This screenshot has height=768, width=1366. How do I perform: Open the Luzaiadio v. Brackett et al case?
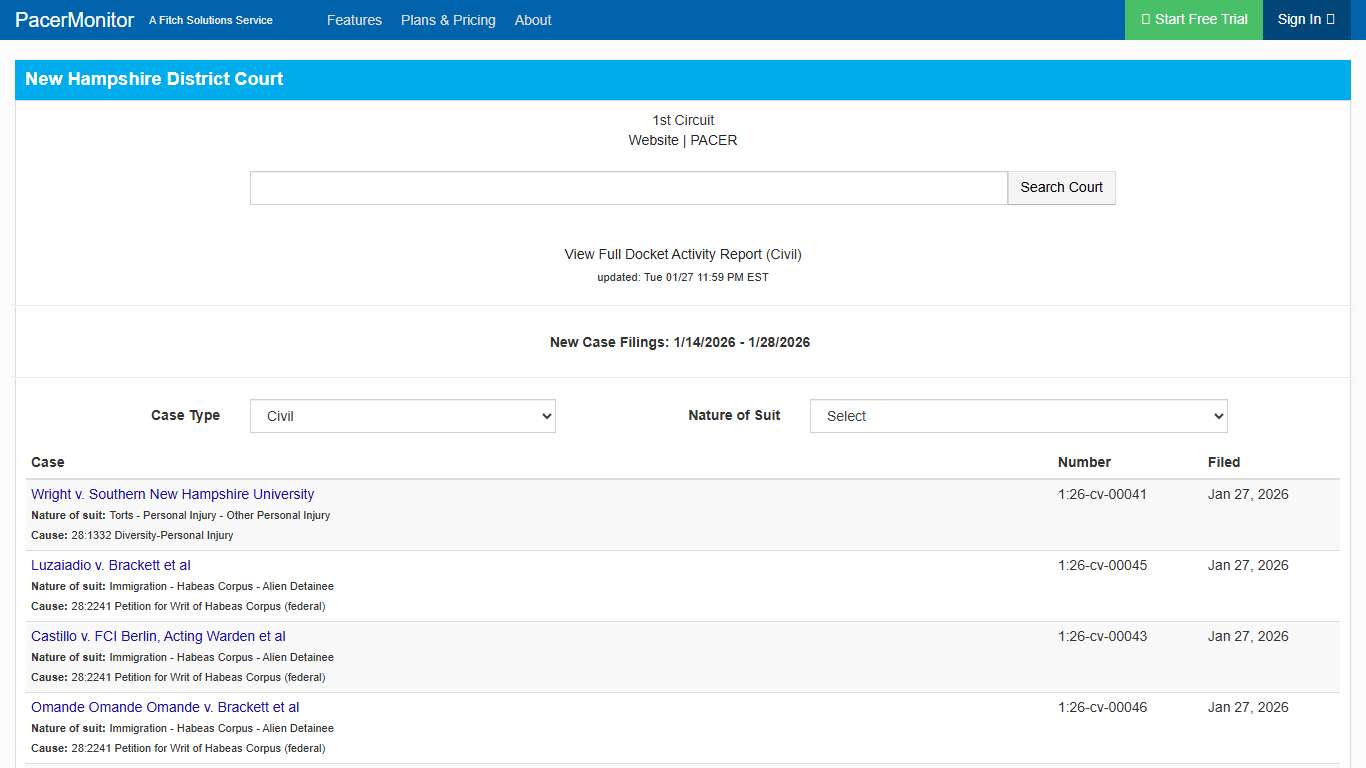point(111,565)
